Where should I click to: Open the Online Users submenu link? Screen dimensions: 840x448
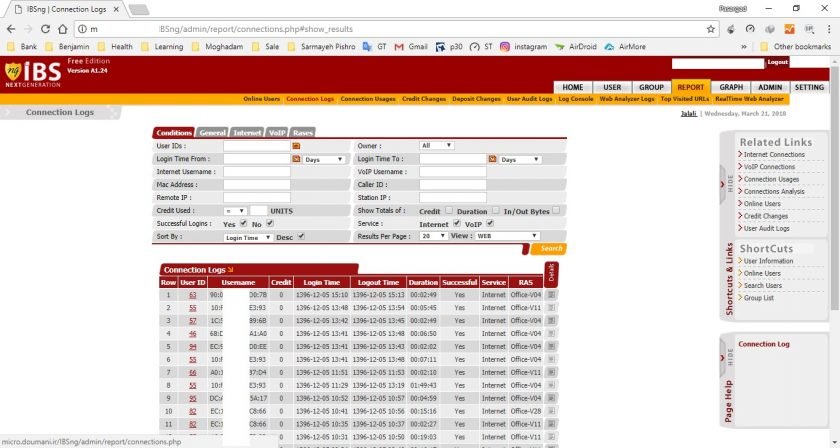click(261, 99)
